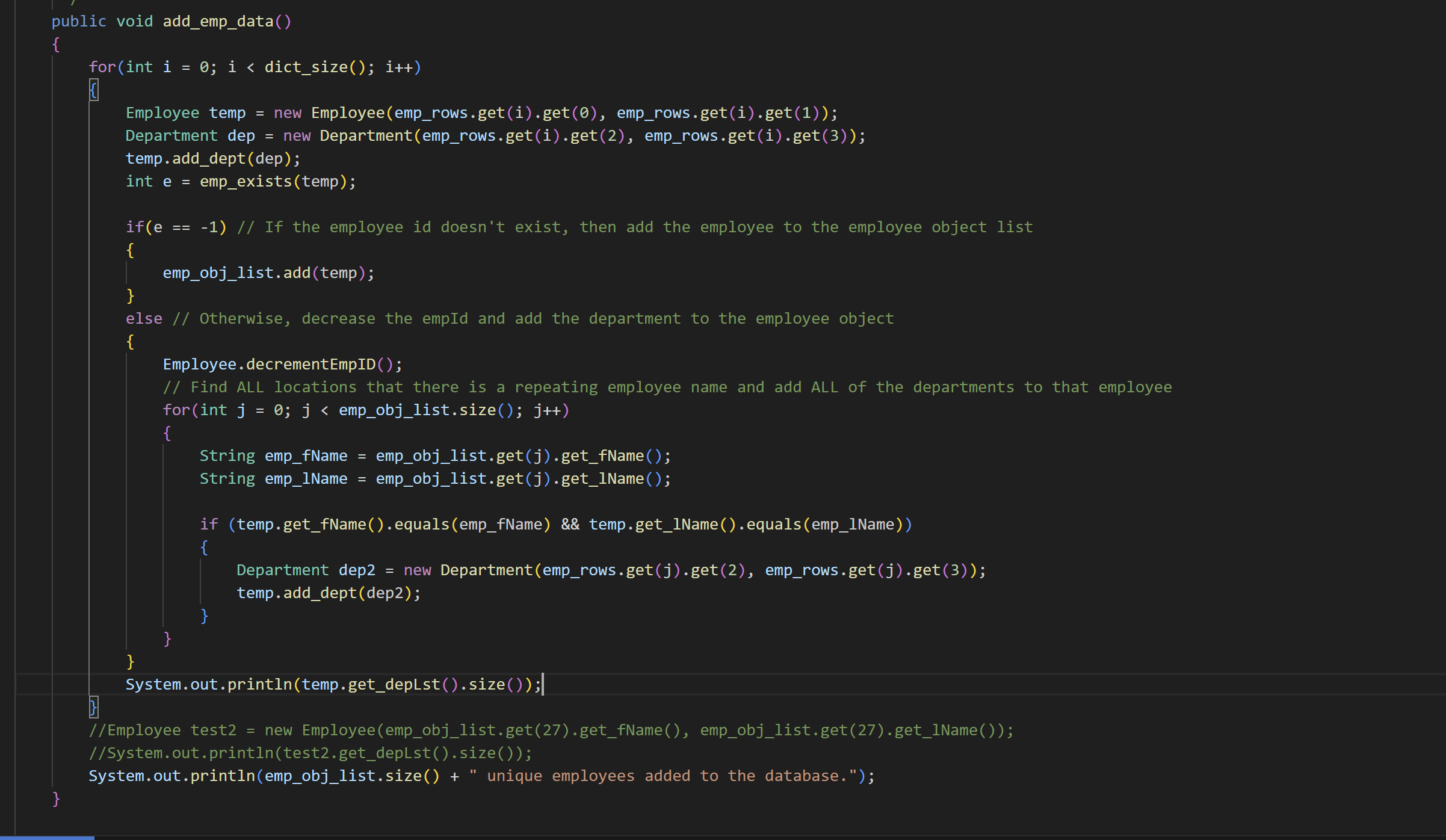This screenshot has height=840, width=1446.
Task: Click the highlighted opening brace under outer for loop
Action: tap(93, 90)
